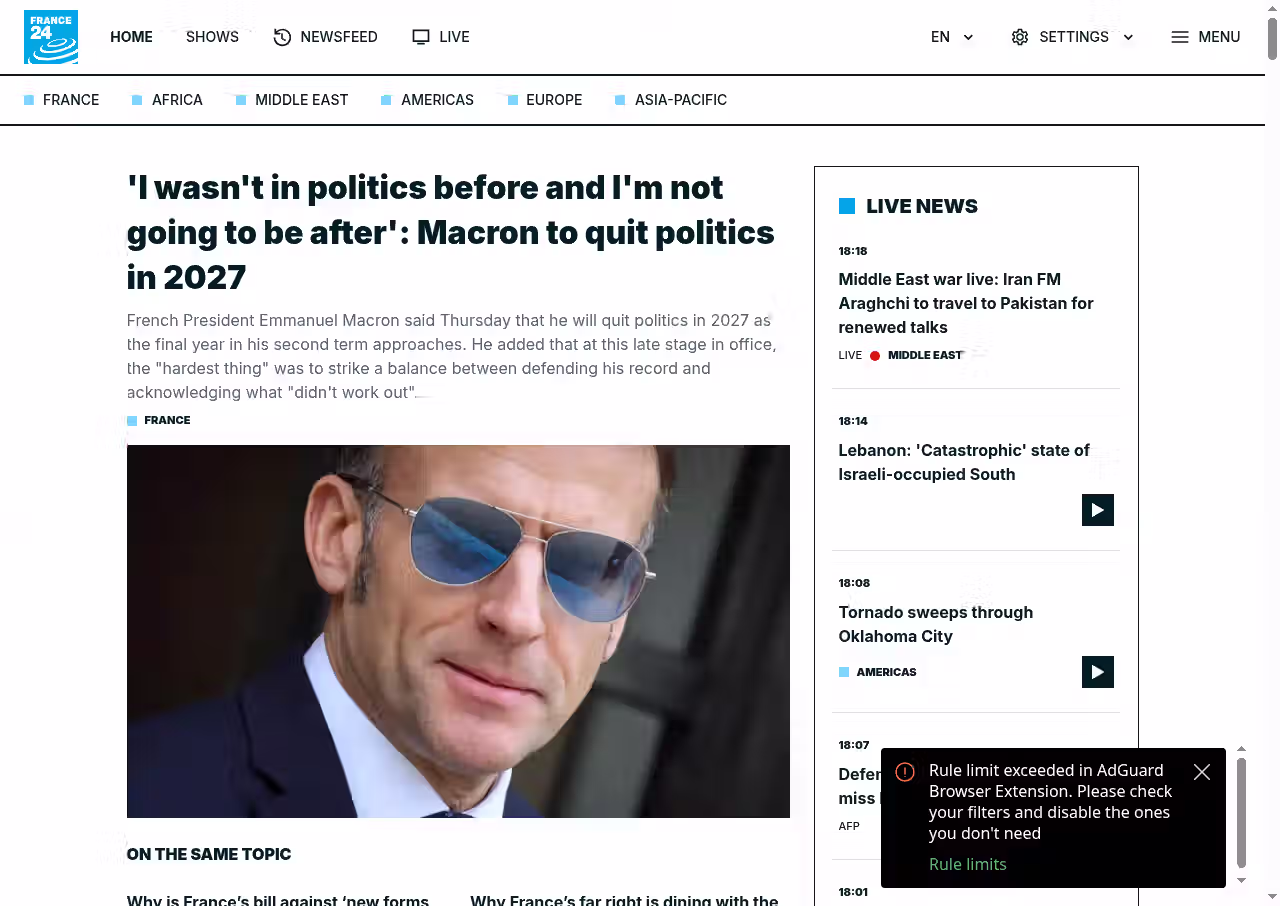Image resolution: width=1280 pixels, height=906 pixels.
Task: Click the Macron sunglasses article photo
Action: [x=458, y=631]
